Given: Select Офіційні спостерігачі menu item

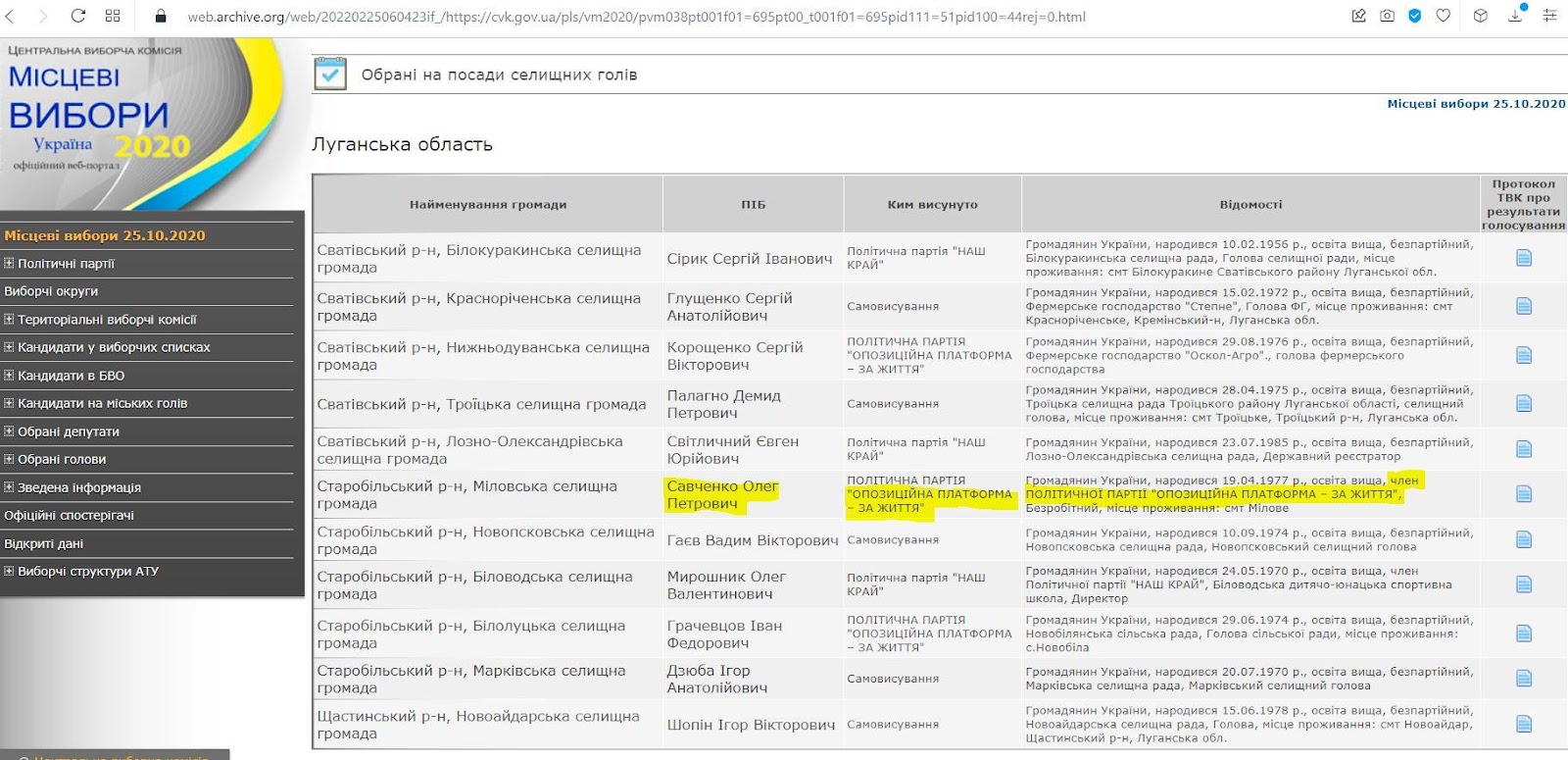Looking at the screenshot, I should pos(69,515).
